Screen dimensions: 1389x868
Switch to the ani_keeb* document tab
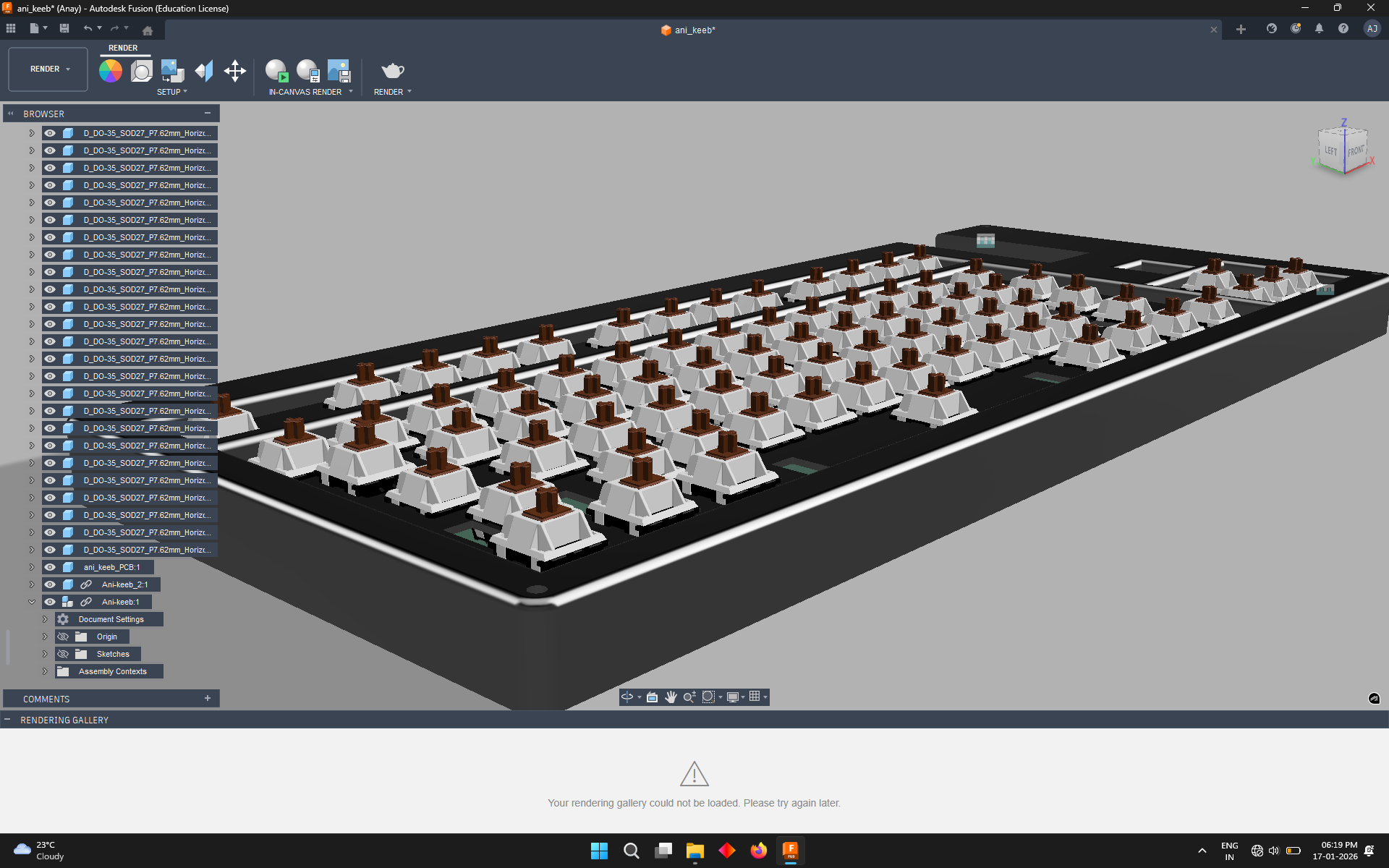(x=688, y=30)
